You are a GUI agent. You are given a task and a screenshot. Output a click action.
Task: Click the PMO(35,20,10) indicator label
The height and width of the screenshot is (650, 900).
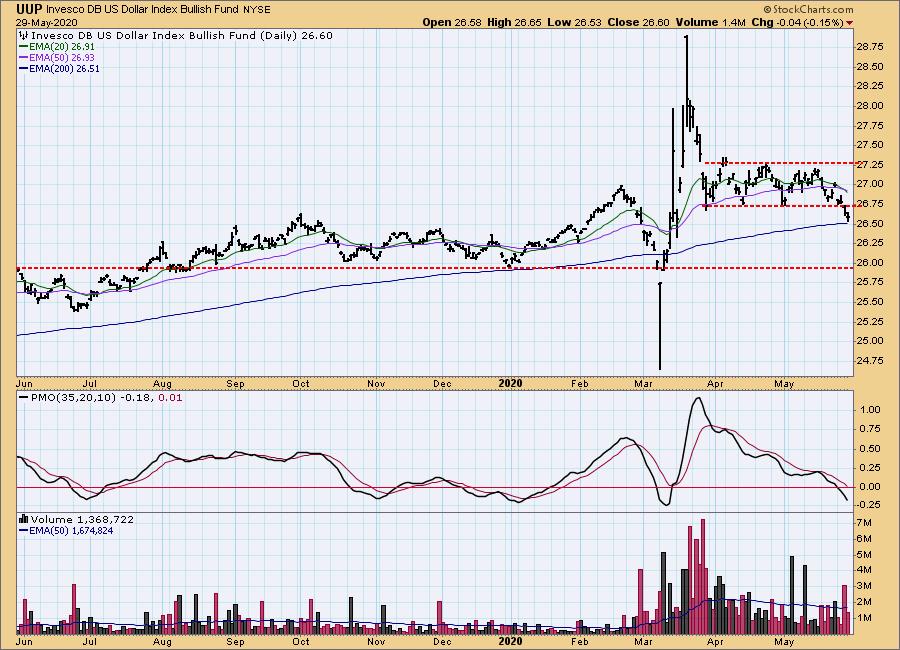(x=73, y=397)
